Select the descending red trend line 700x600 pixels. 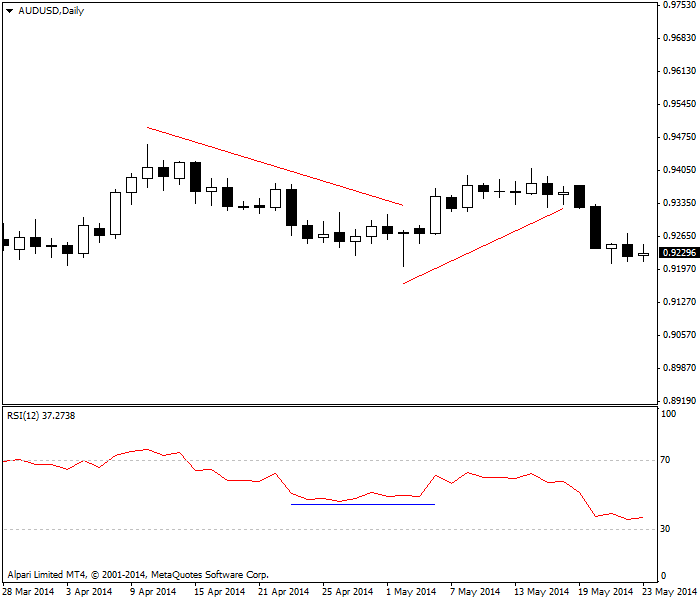tap(275, 166)
